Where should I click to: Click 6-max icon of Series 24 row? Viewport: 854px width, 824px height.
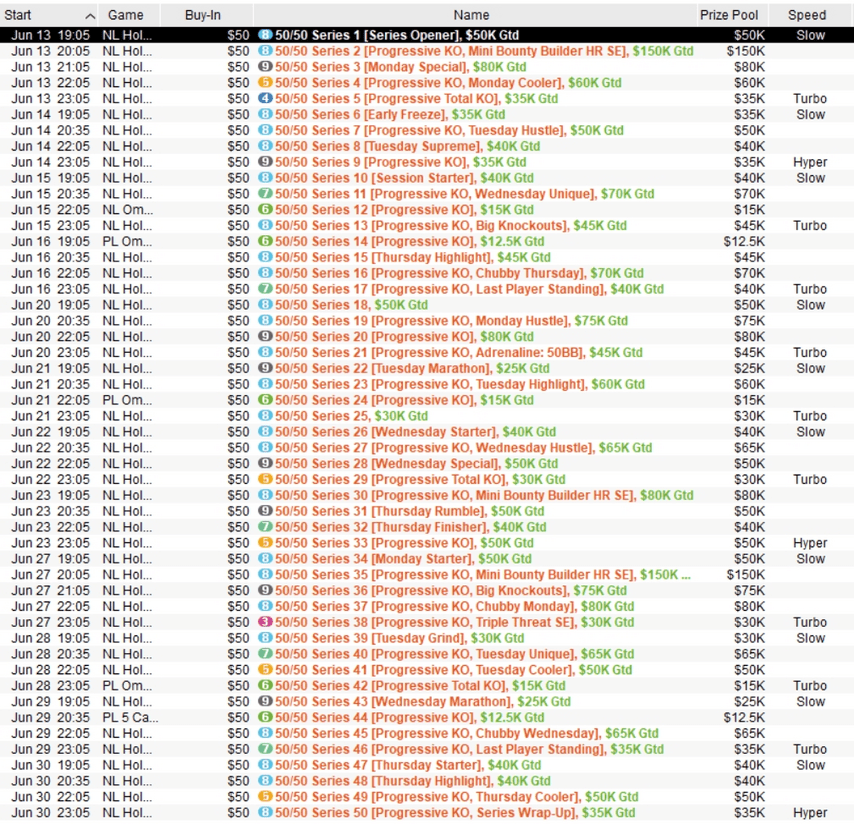(265, 400)
